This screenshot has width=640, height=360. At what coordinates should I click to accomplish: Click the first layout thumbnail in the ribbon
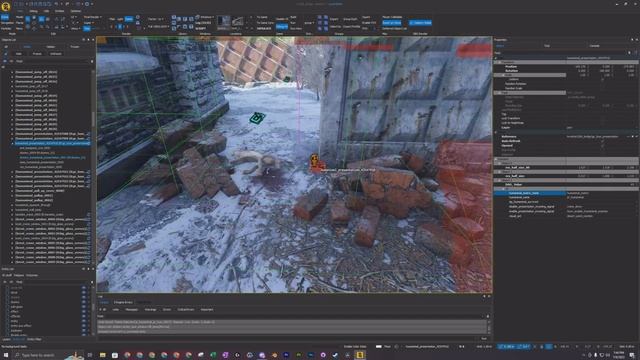point(224,21)
